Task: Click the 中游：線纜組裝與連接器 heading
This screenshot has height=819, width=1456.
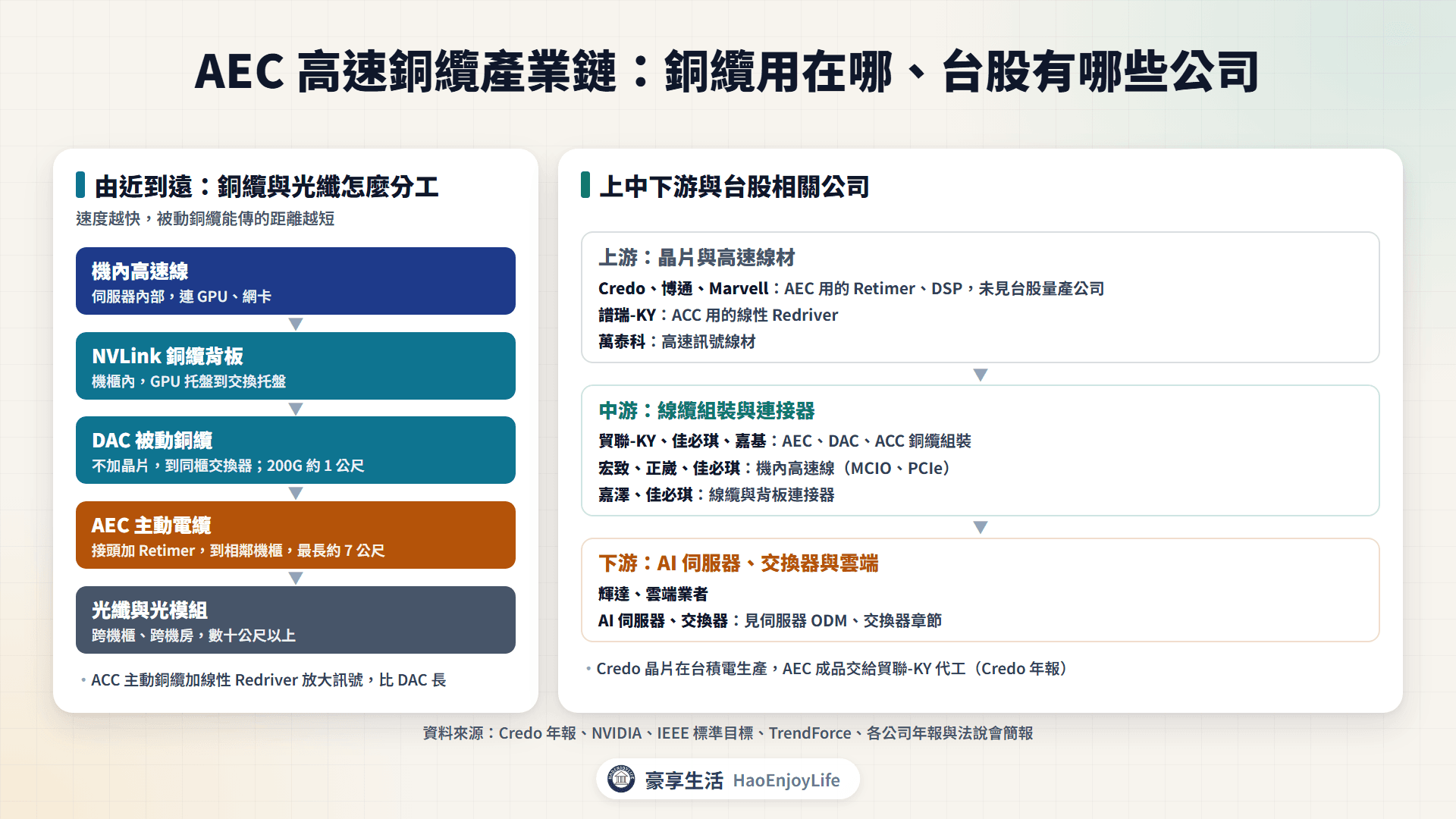Action: pyautogui.click(x=706, y=411)
